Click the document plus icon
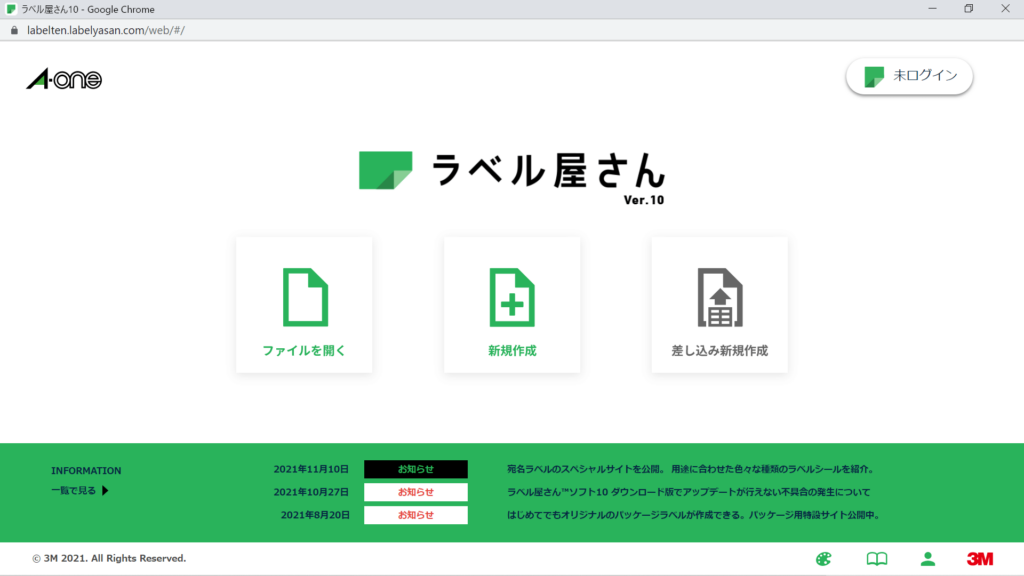 pos(512,297)
